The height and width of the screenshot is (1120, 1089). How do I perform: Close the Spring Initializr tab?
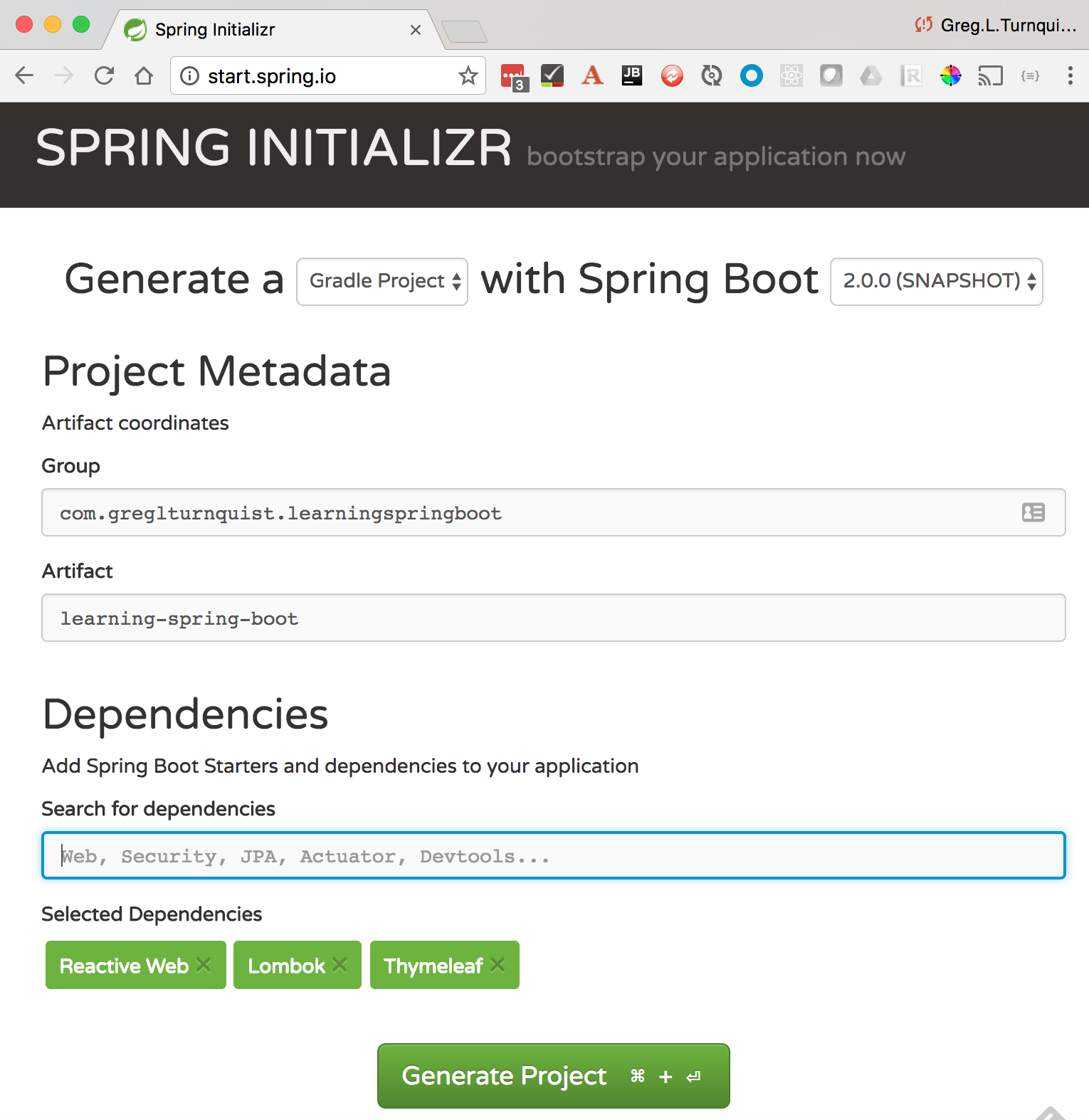416,30
